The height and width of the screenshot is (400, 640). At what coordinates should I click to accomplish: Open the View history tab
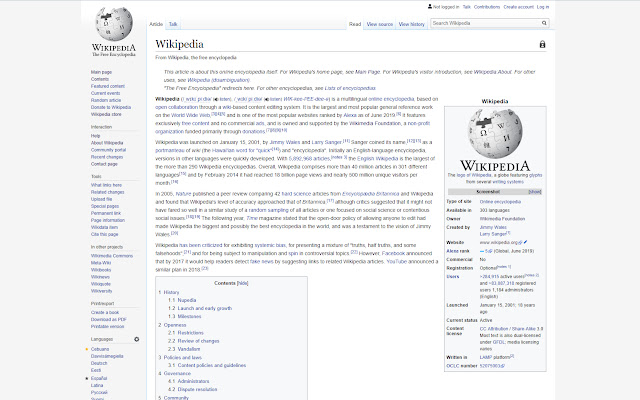pos(411,24)
